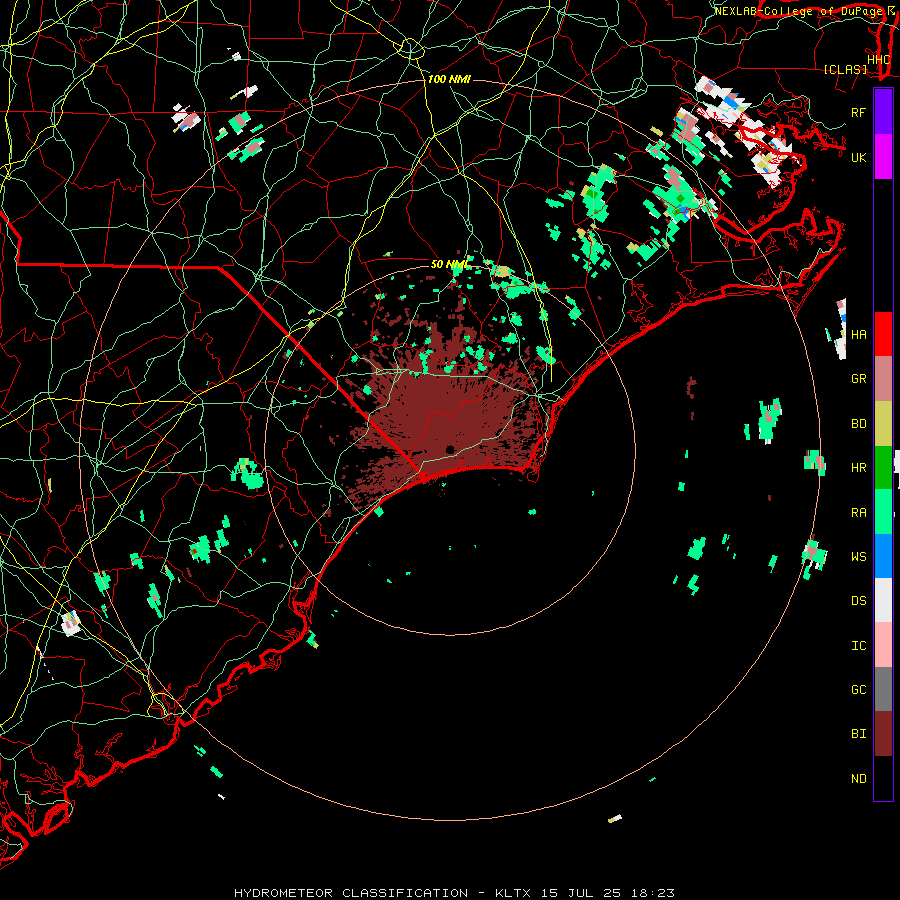Click the RF legend label
Screen dimensions: 900x900
coord(858,112)
